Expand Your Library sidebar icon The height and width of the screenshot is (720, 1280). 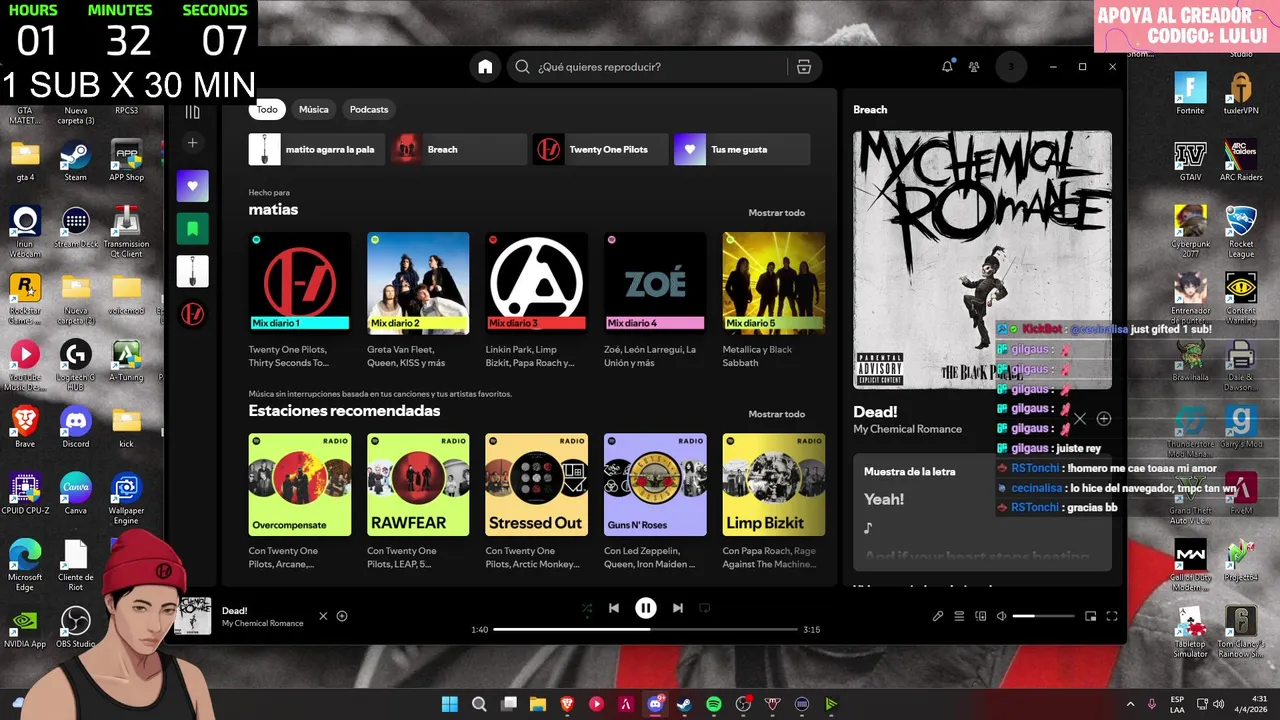pyautogui.click(x=193, y=111)
